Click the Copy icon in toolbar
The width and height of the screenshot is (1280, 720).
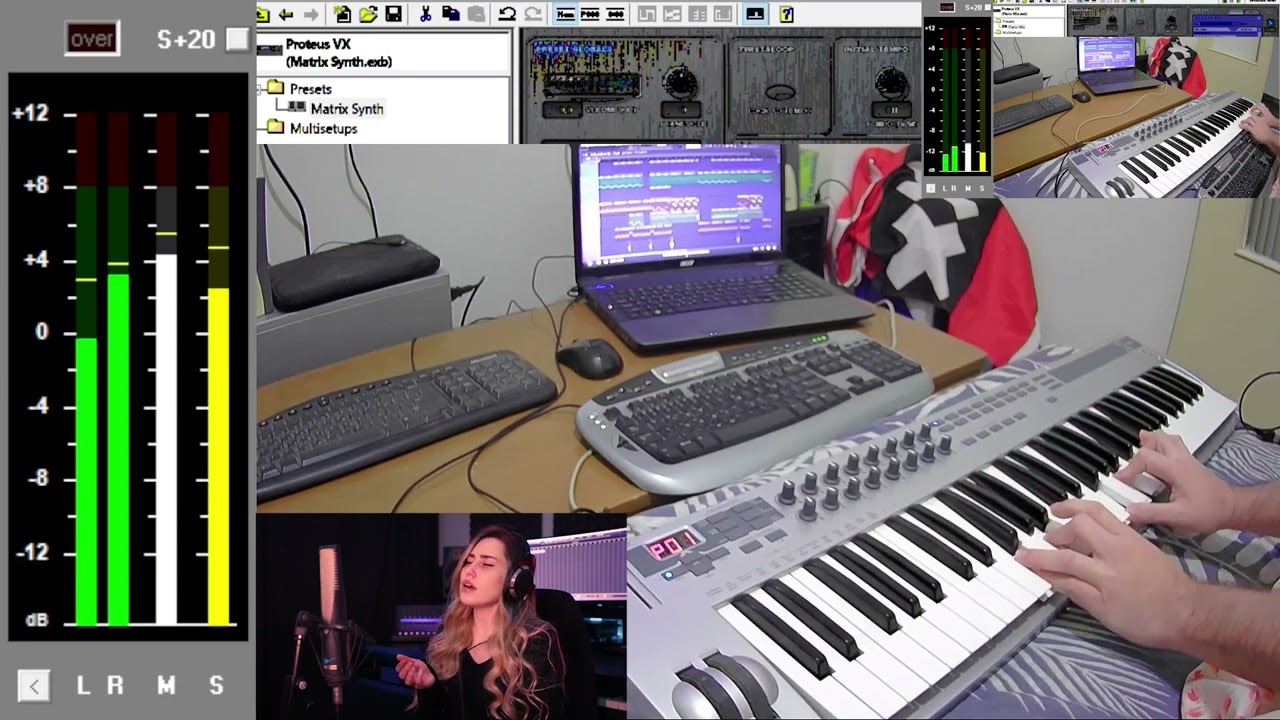point(451,14)
